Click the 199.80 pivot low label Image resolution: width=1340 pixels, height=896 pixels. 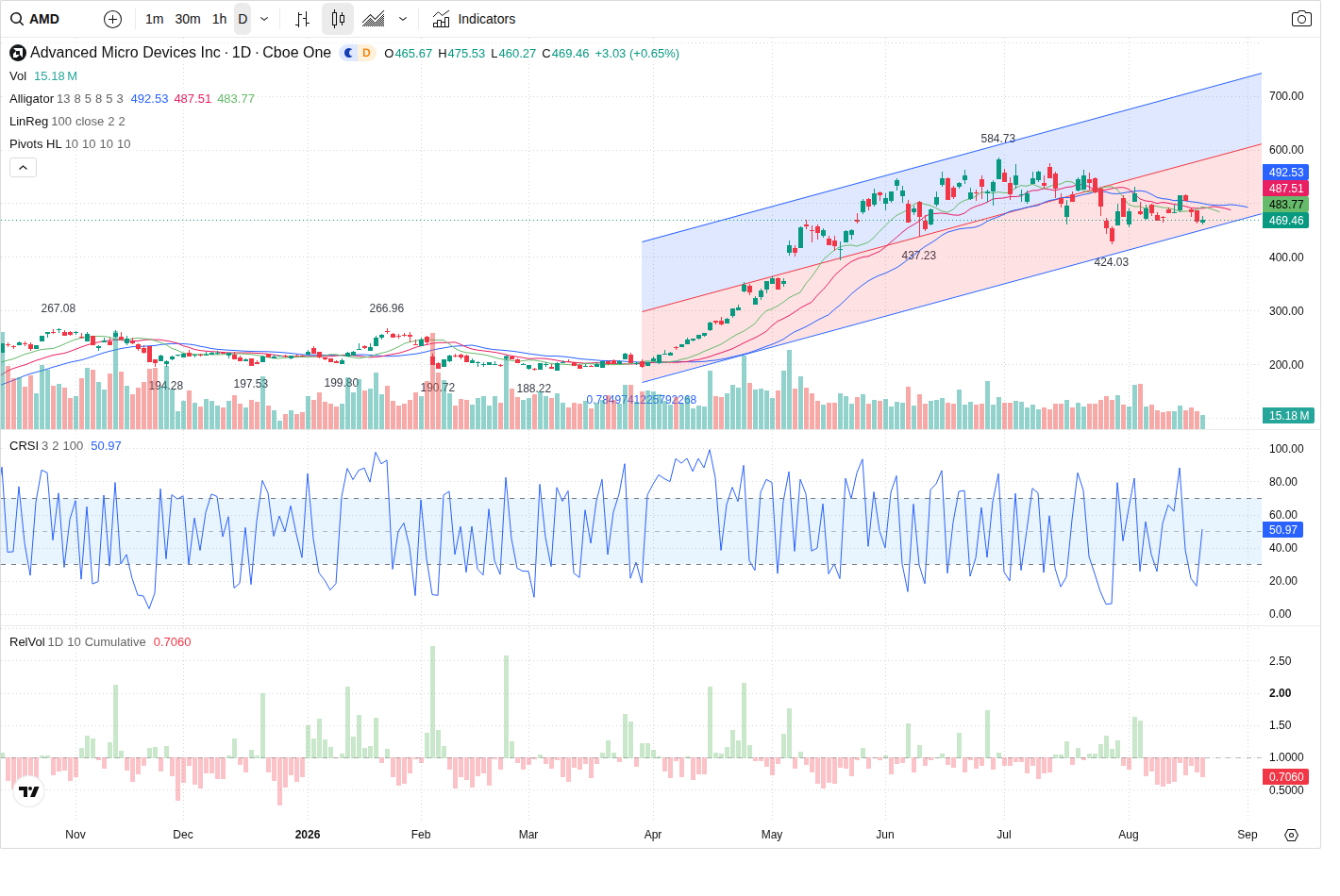(x=342, y=383)
